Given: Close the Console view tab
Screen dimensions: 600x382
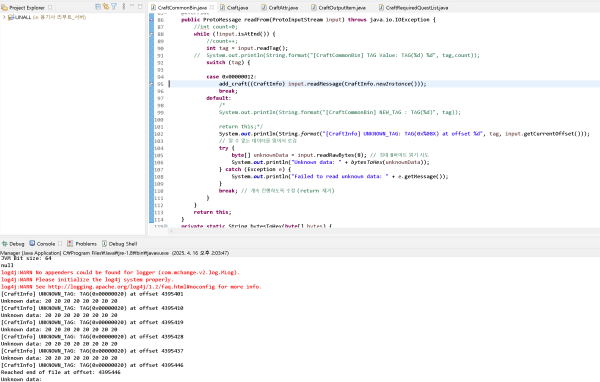Looking at the screenshot, I should (60, 244).
